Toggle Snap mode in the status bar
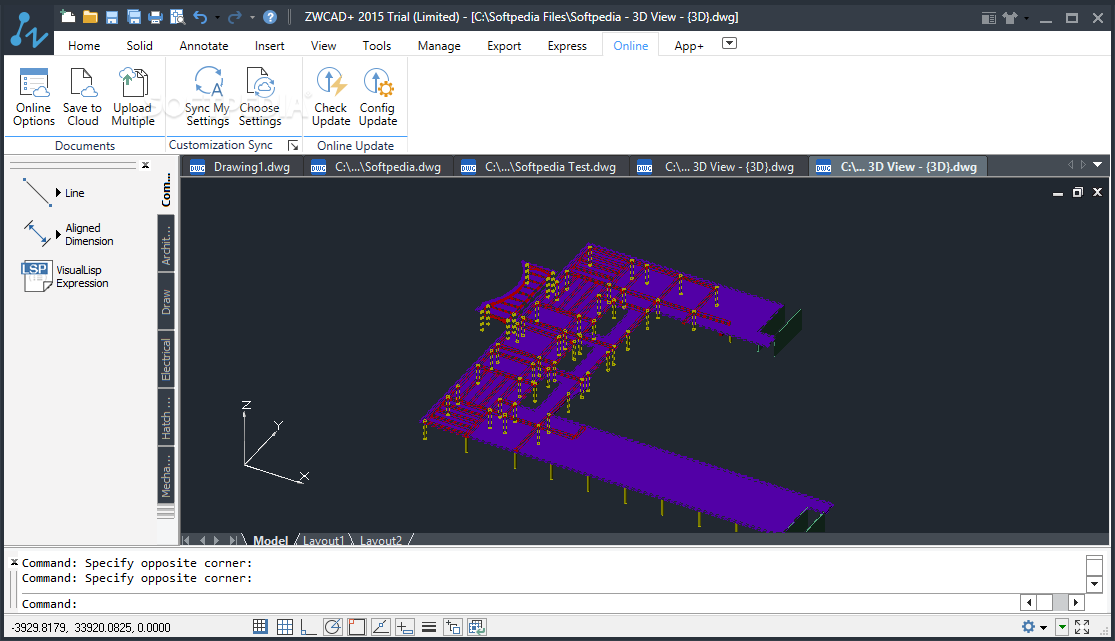This screenshot has width=1115, height=641. [x=260, y=627]
